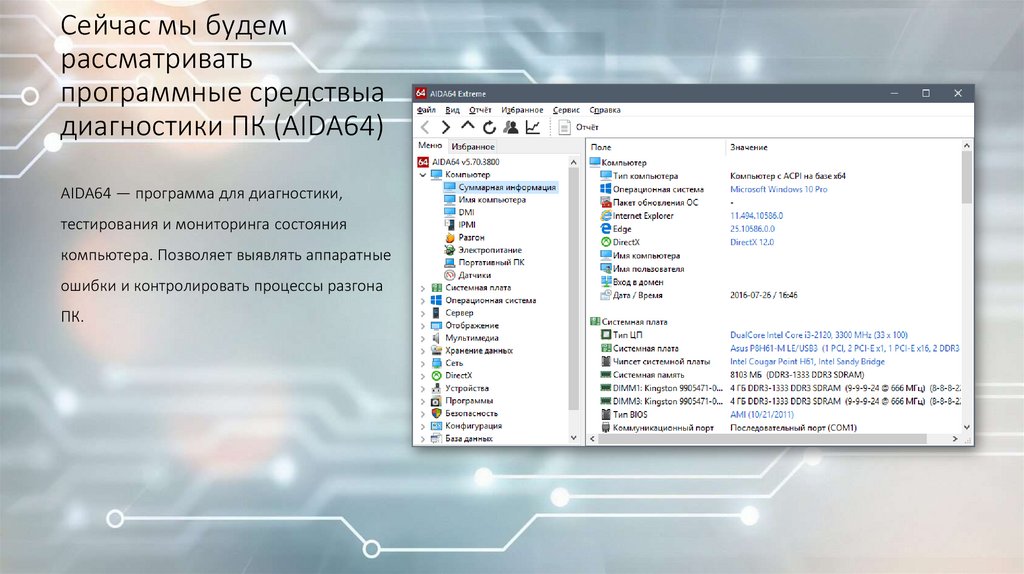The height and width of the screenshot is (574, 1024).
Task: Expand the Отображение tree node
Action: [x=423, y=326]
